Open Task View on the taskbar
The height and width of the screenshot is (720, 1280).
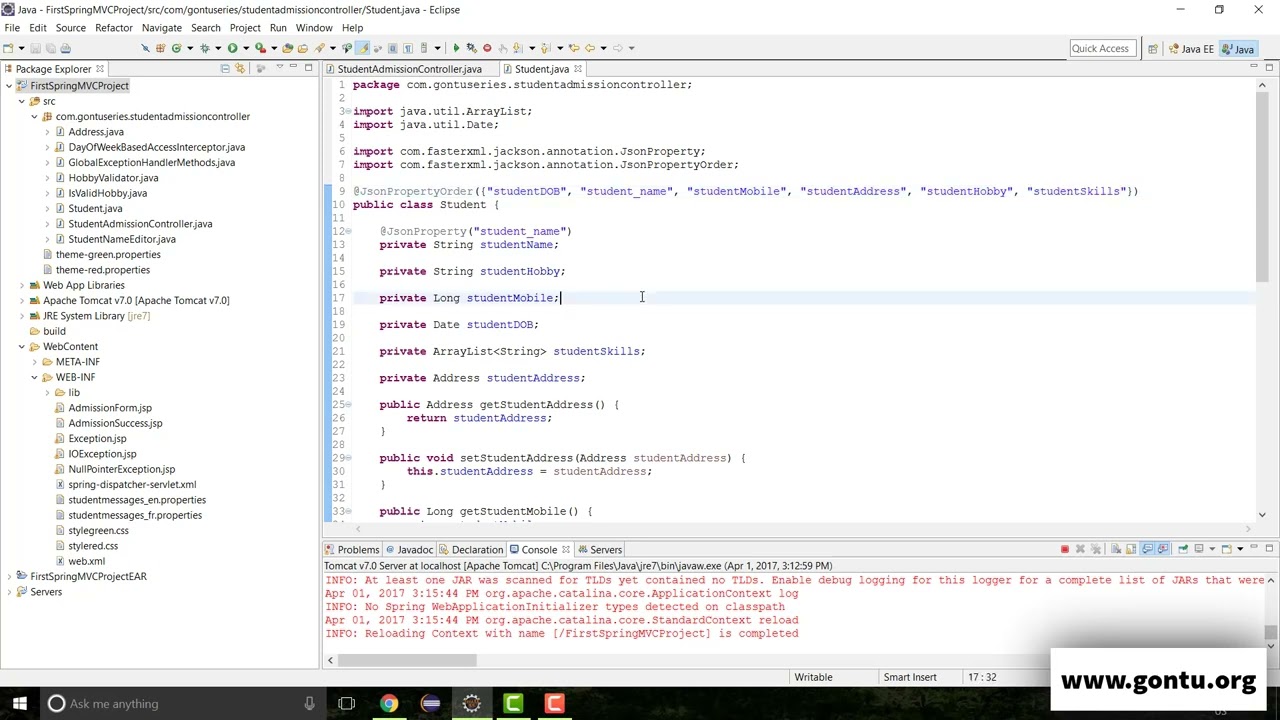(346, 703)
